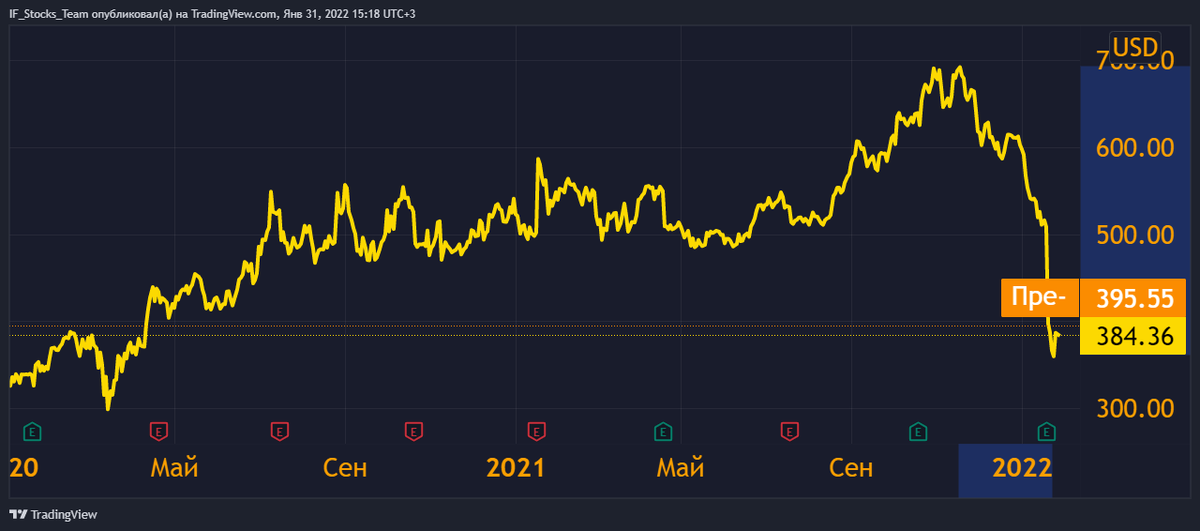
Task: Click the green earnings marker beside the second Май label
Action: [663, 431]
